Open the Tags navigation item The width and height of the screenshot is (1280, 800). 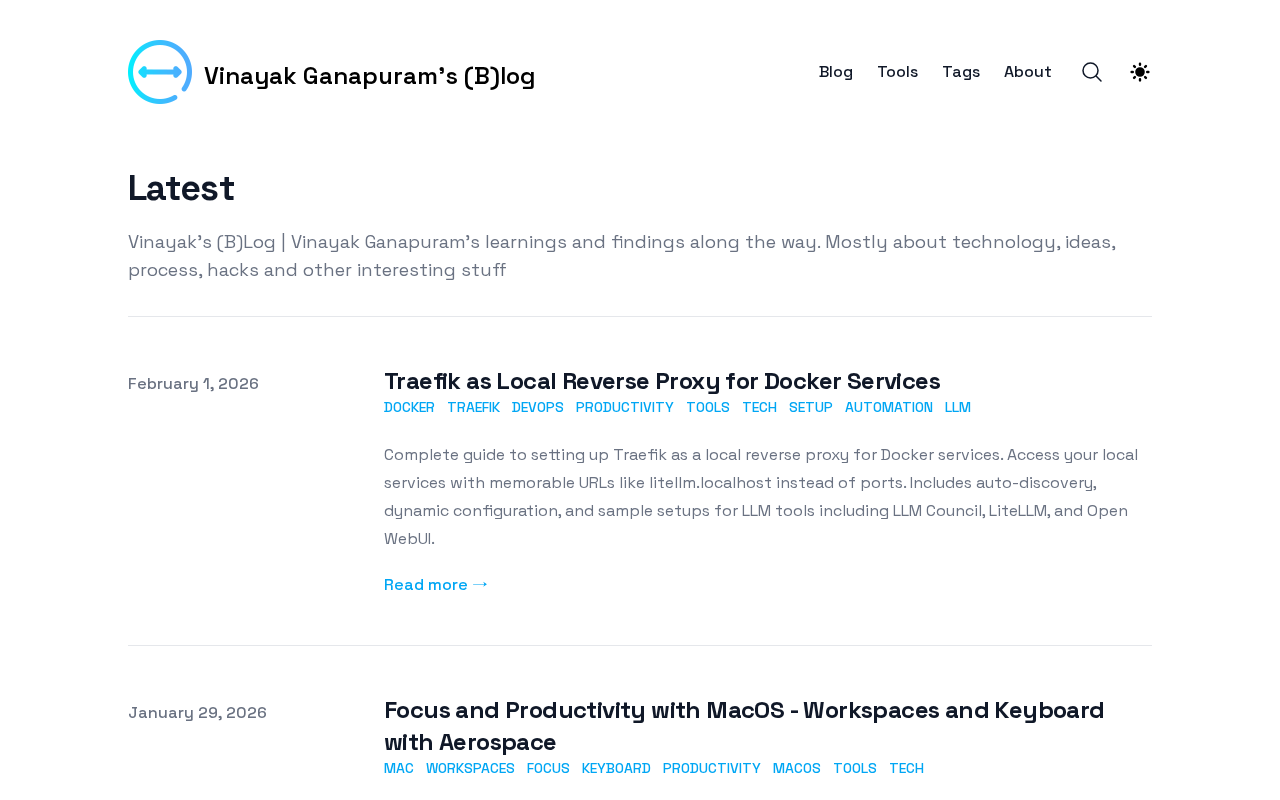point(961,72)
